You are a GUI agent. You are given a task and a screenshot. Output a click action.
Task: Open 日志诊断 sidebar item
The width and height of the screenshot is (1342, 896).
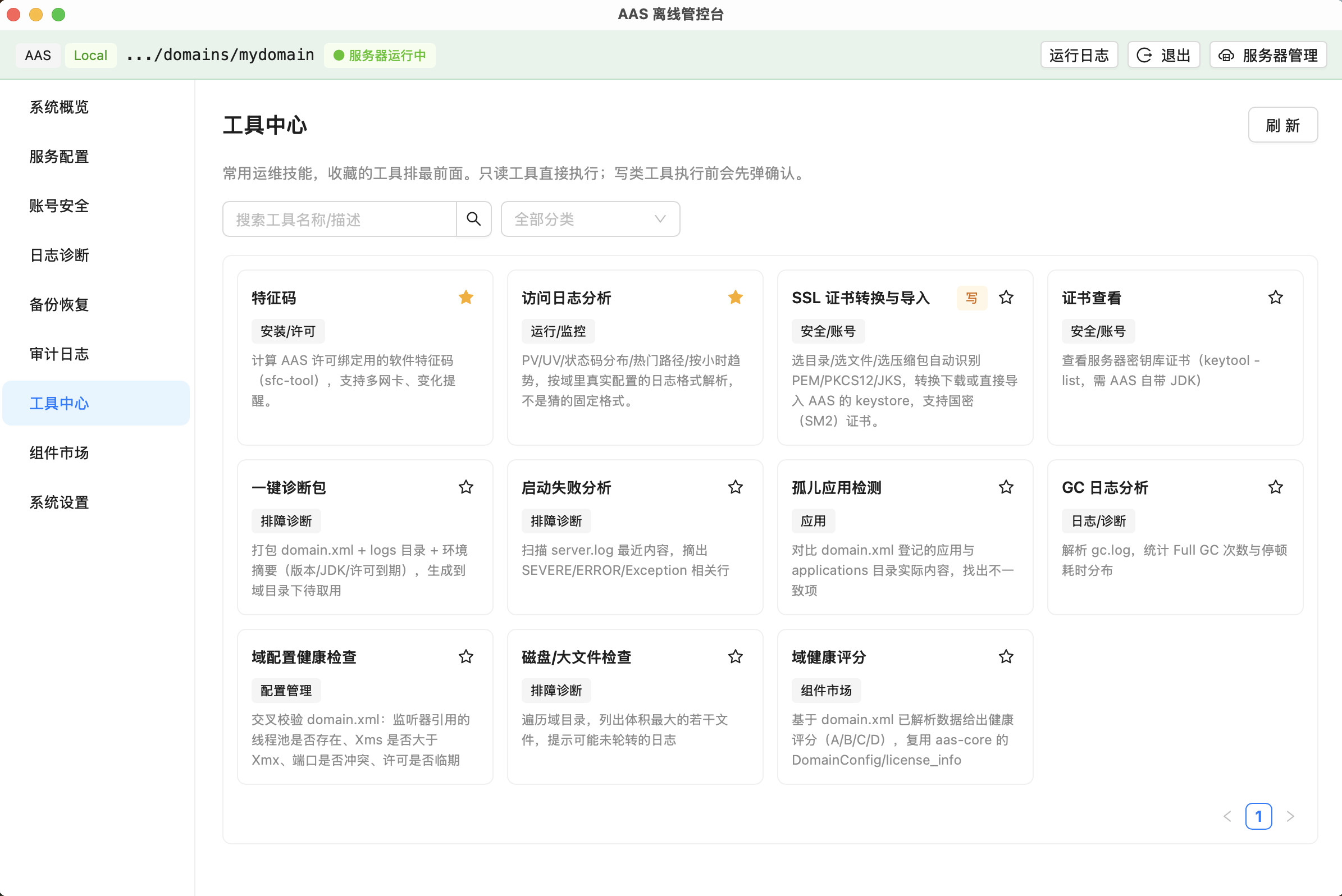click(96, 255)
